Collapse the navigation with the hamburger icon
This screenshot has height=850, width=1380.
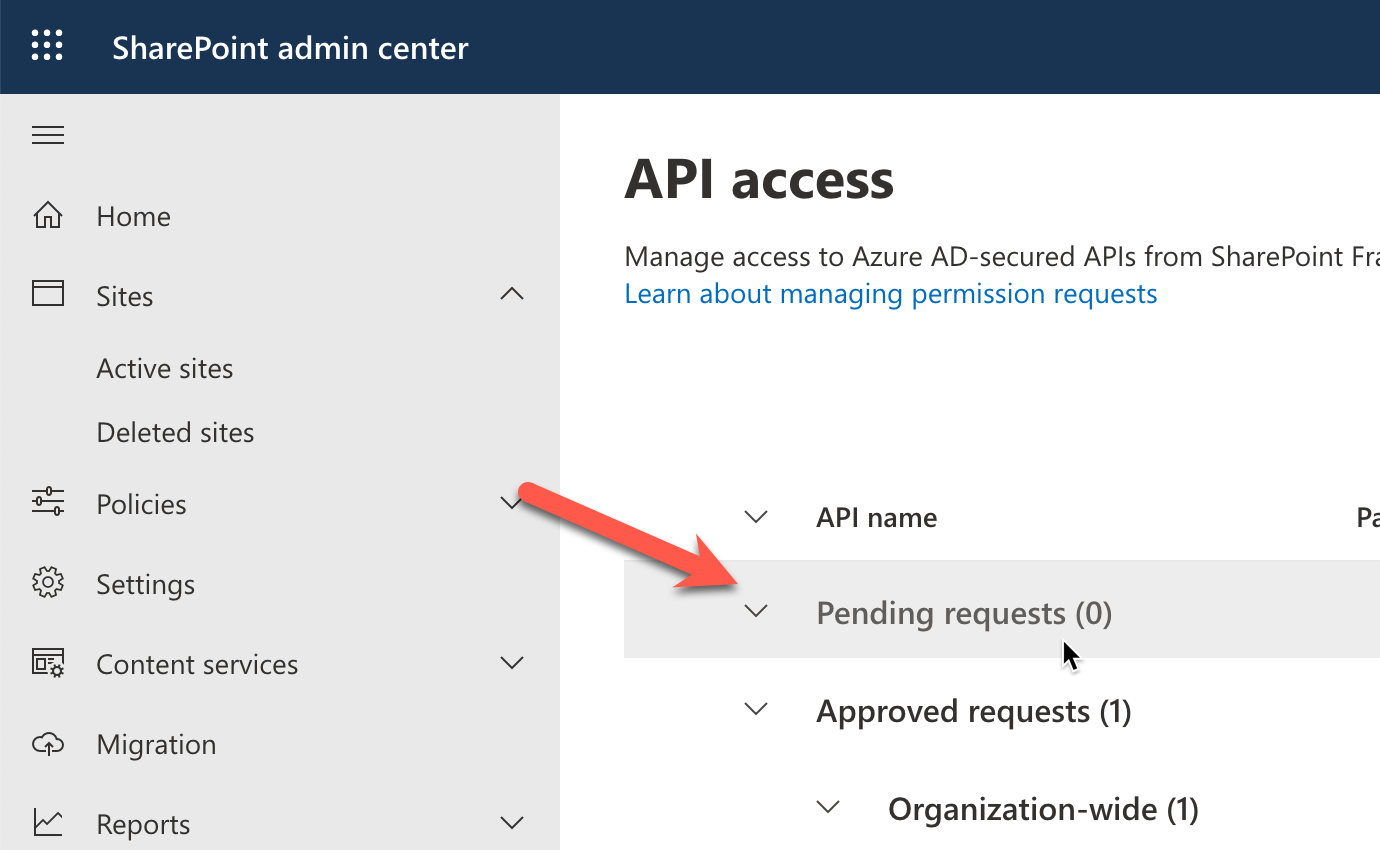(x=47, y=134)
